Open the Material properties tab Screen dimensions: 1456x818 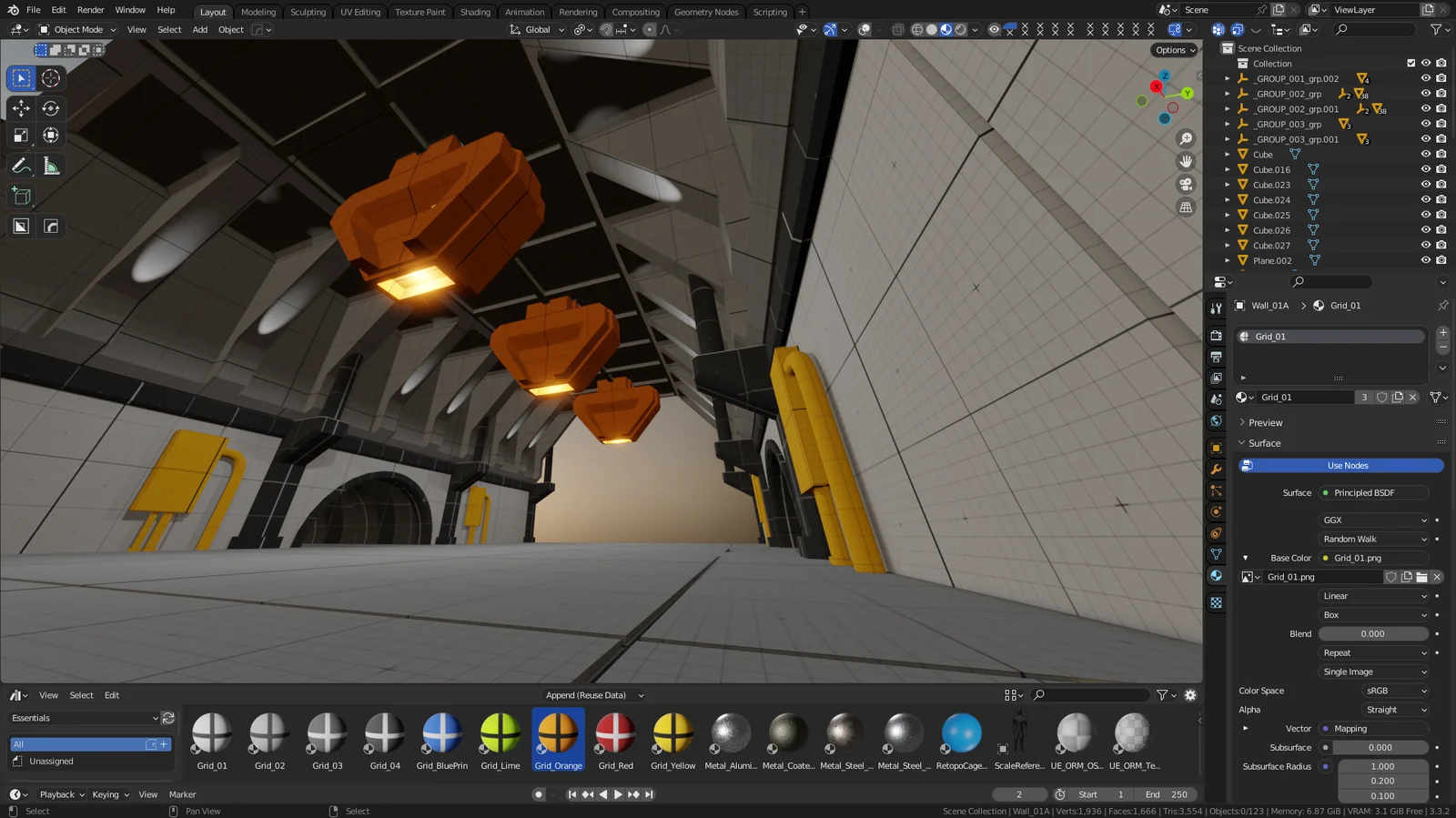(1216, 576)
